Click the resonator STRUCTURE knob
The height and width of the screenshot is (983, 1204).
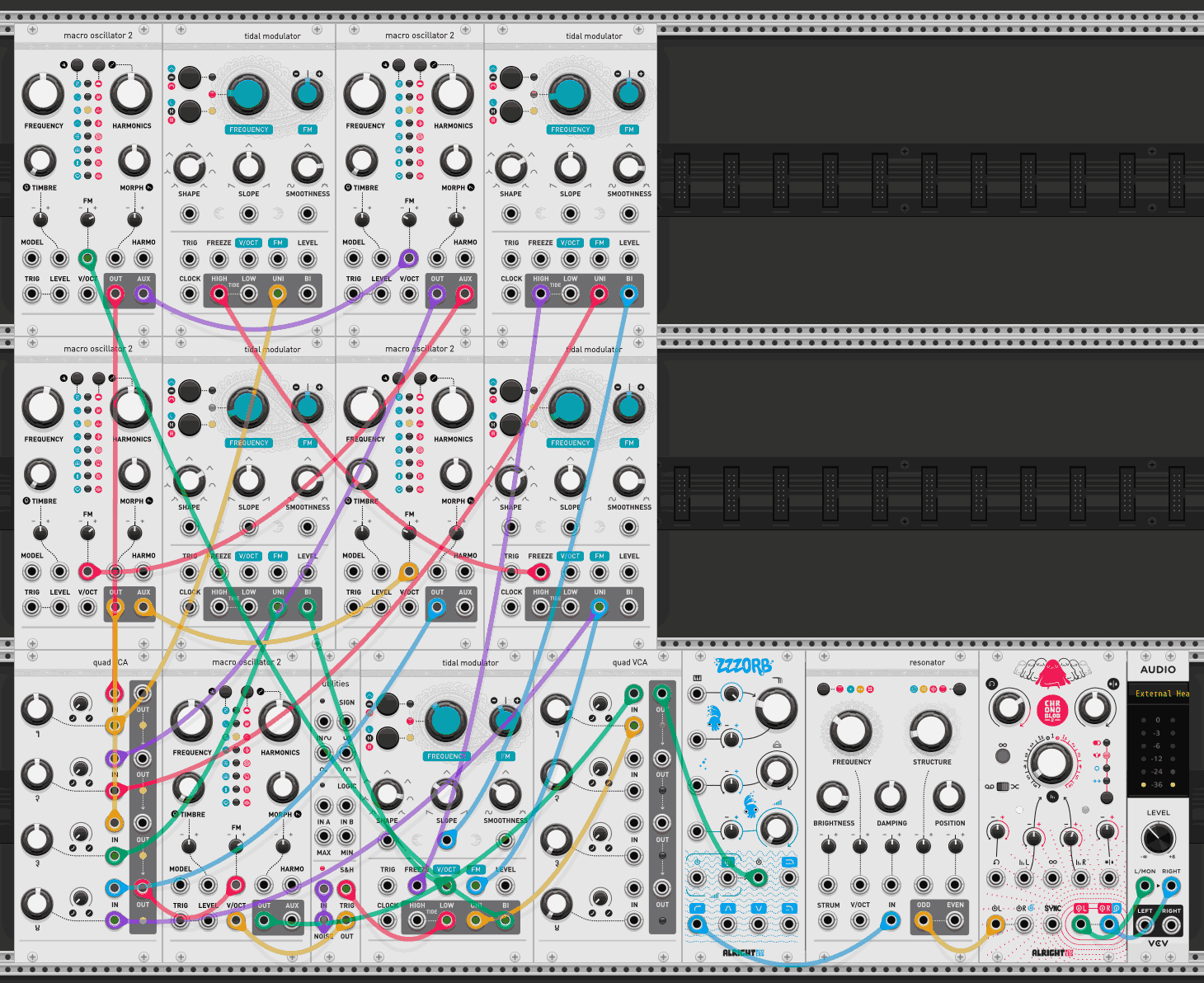pos(931,730)
